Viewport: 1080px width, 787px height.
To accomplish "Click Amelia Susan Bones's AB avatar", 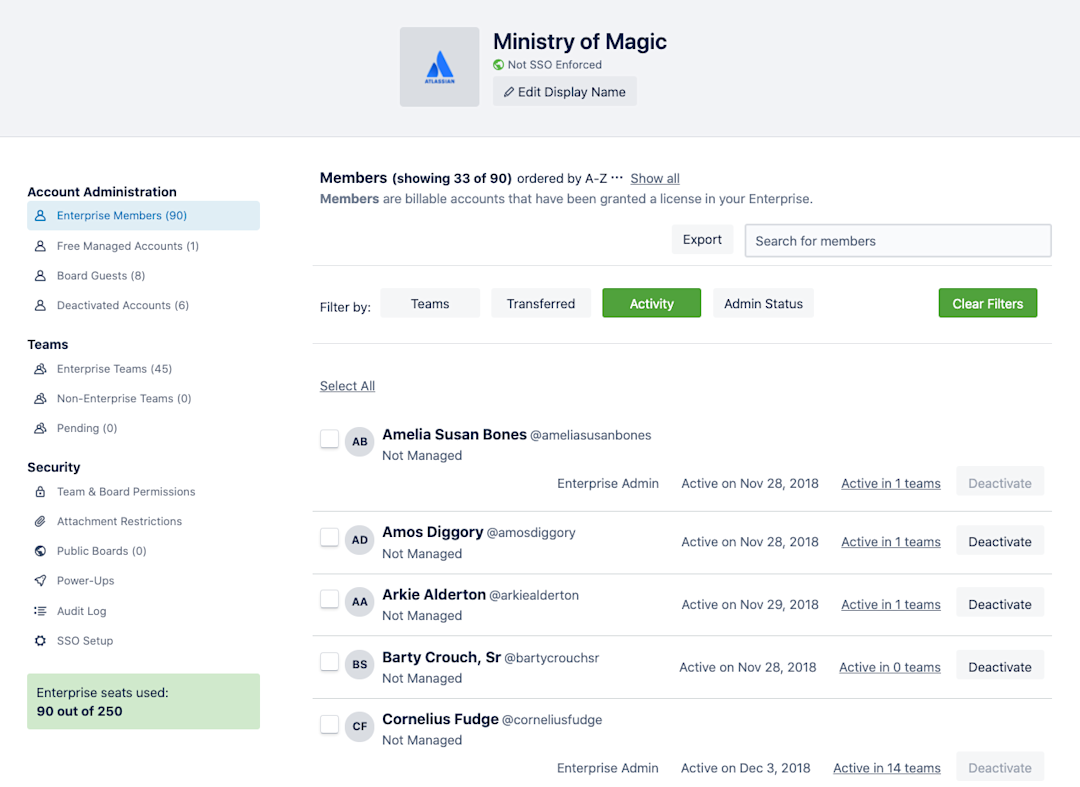I will 359,441.
